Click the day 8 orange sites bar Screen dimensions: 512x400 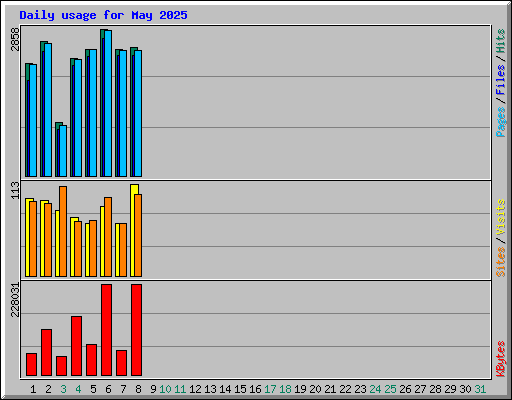[138, 235]
